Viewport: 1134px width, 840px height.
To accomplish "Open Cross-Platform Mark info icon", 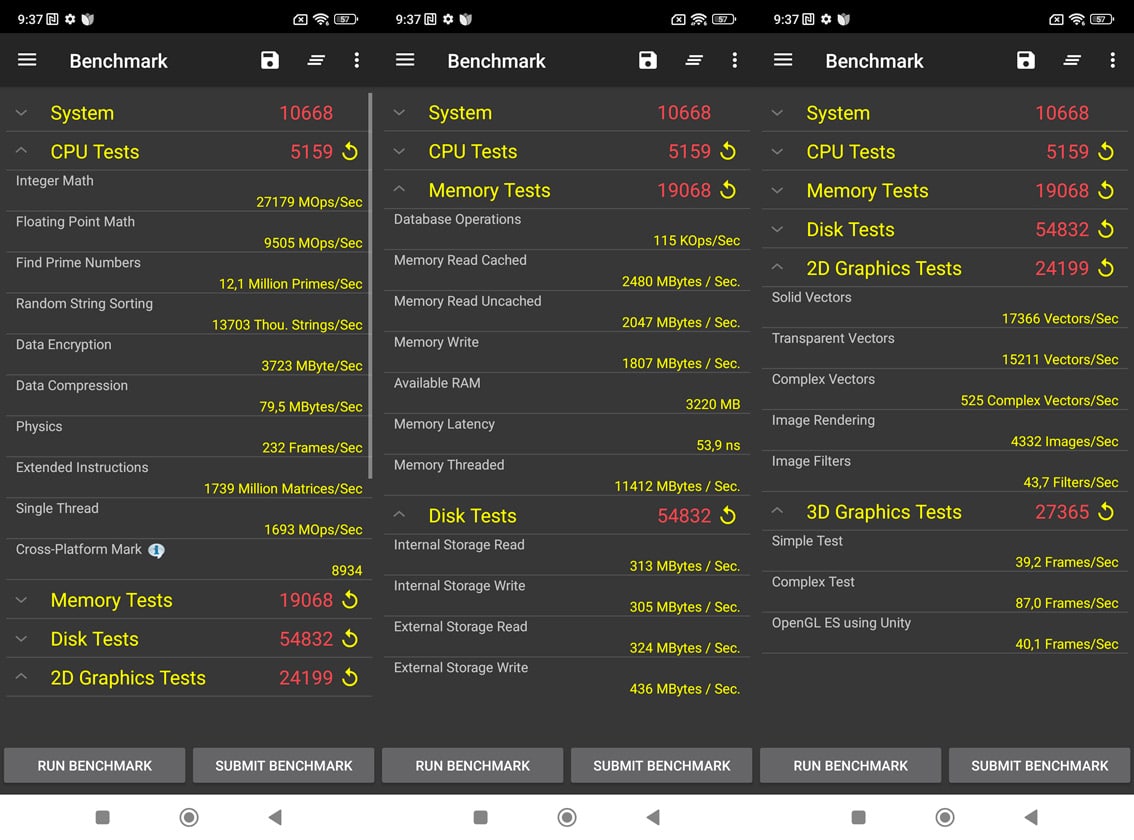I will click(156, 550).
